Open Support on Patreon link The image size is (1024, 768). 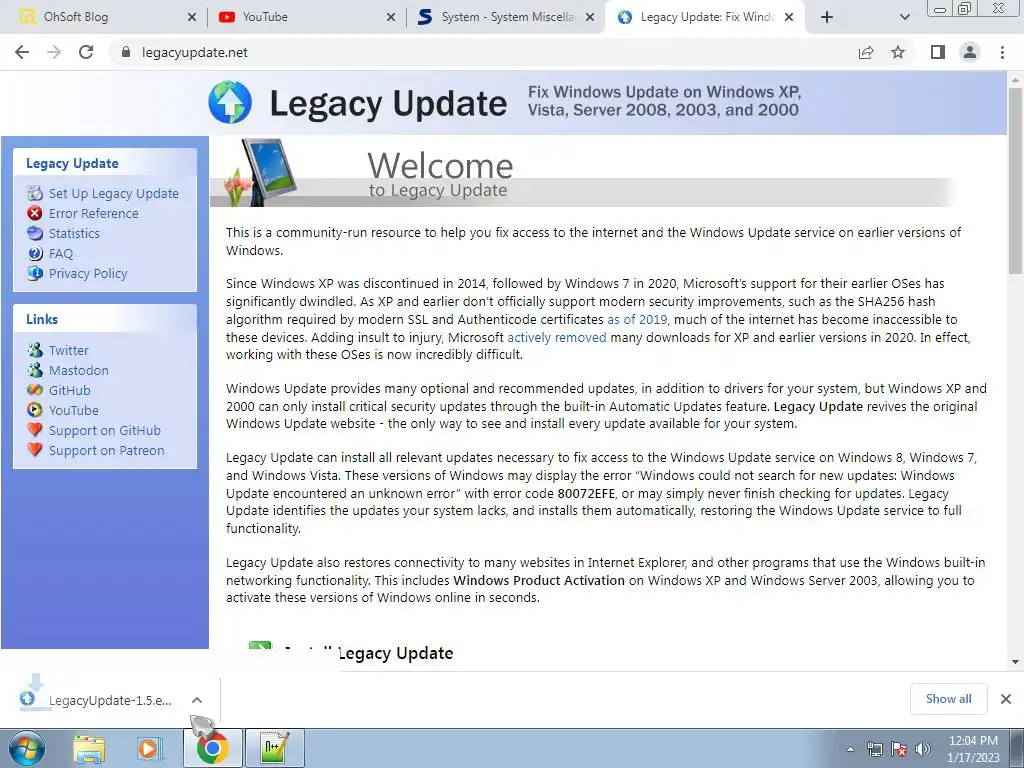point(106,450)
